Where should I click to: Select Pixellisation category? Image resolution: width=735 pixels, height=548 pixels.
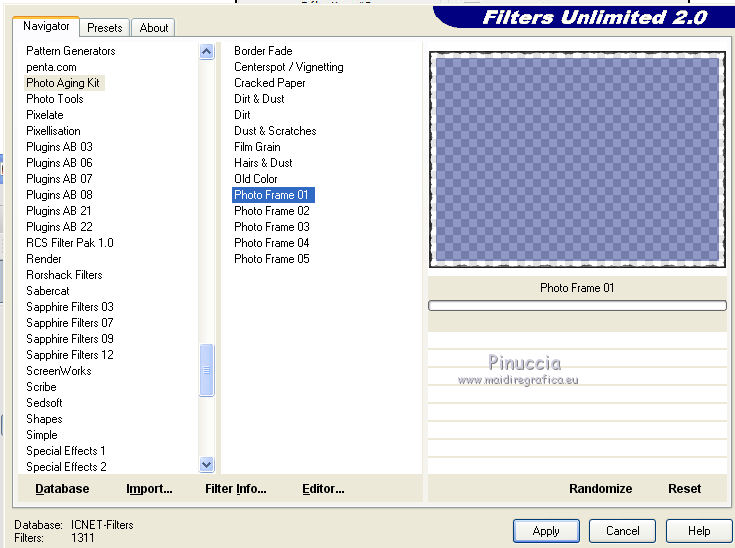pos(53,131)
